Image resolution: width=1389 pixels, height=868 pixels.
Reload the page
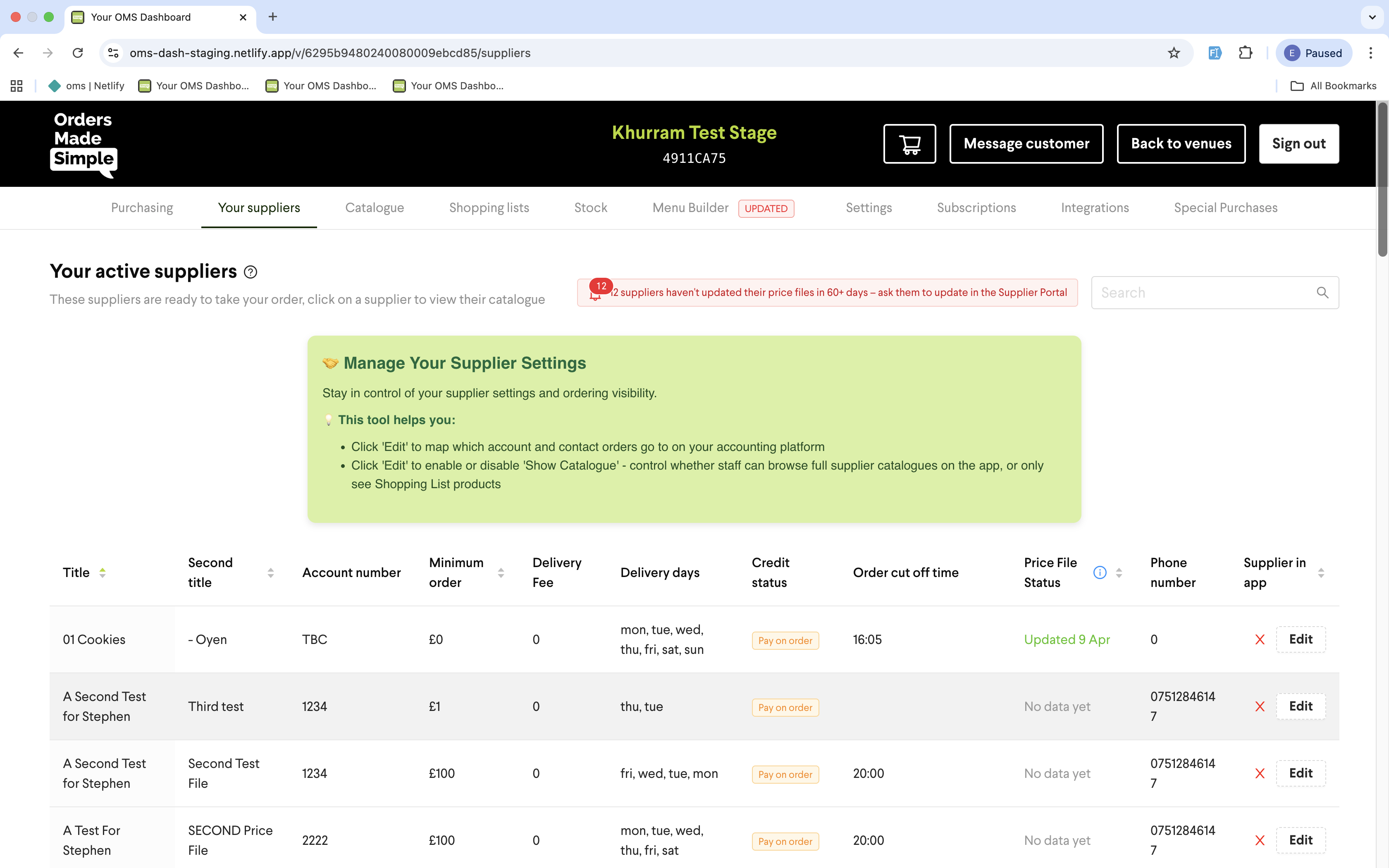click(77, 53)
